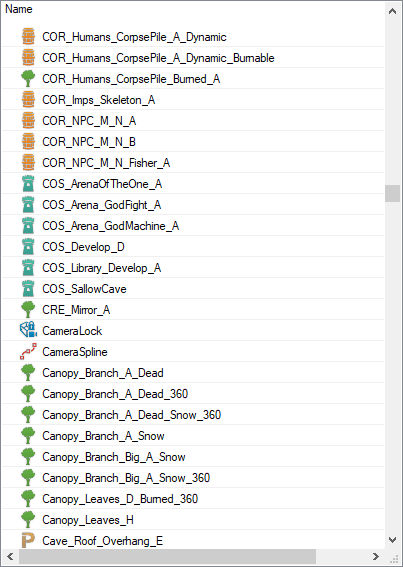The height and width of the screenshot is (567, 403).
Task: Click the tree icon next to COR_Humans_CorpsePile_Burned_A
Action: pos(28,79)
